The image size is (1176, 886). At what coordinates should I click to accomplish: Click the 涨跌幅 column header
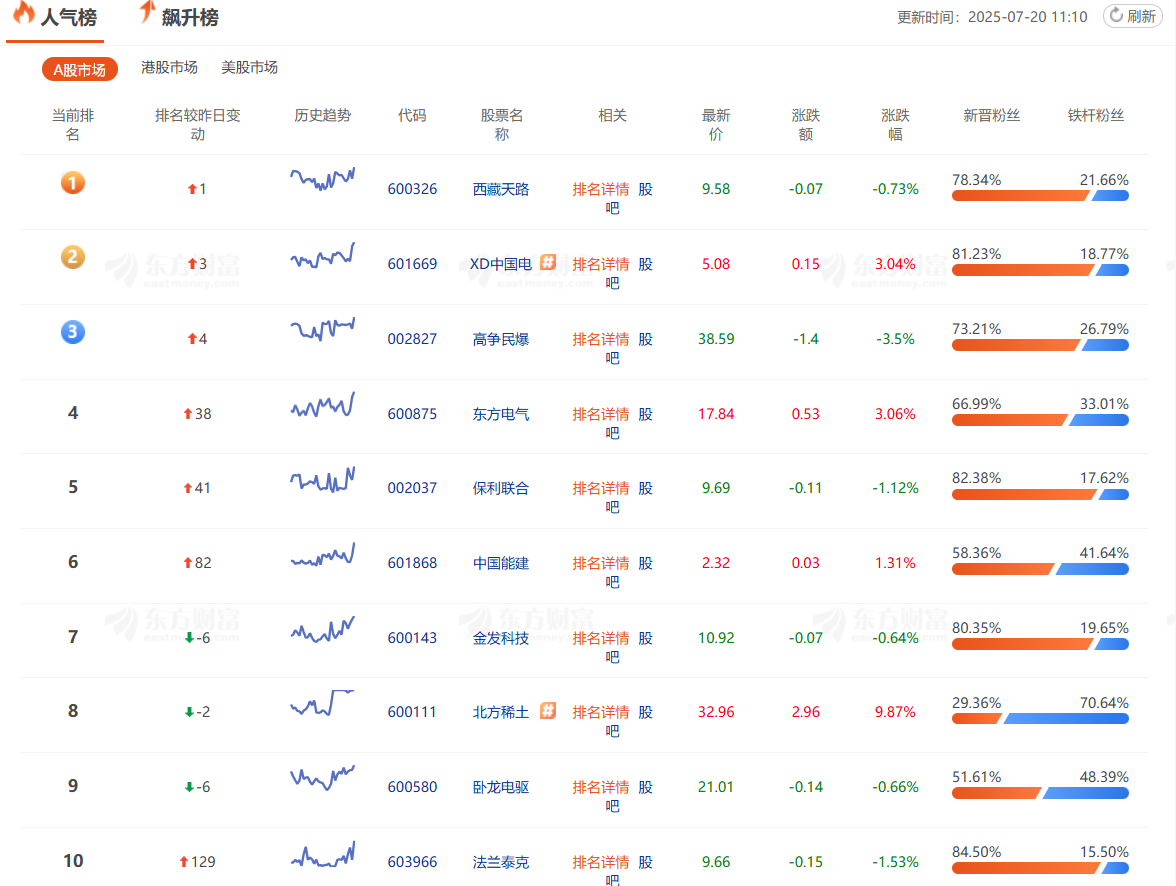(x=895, y=125)
